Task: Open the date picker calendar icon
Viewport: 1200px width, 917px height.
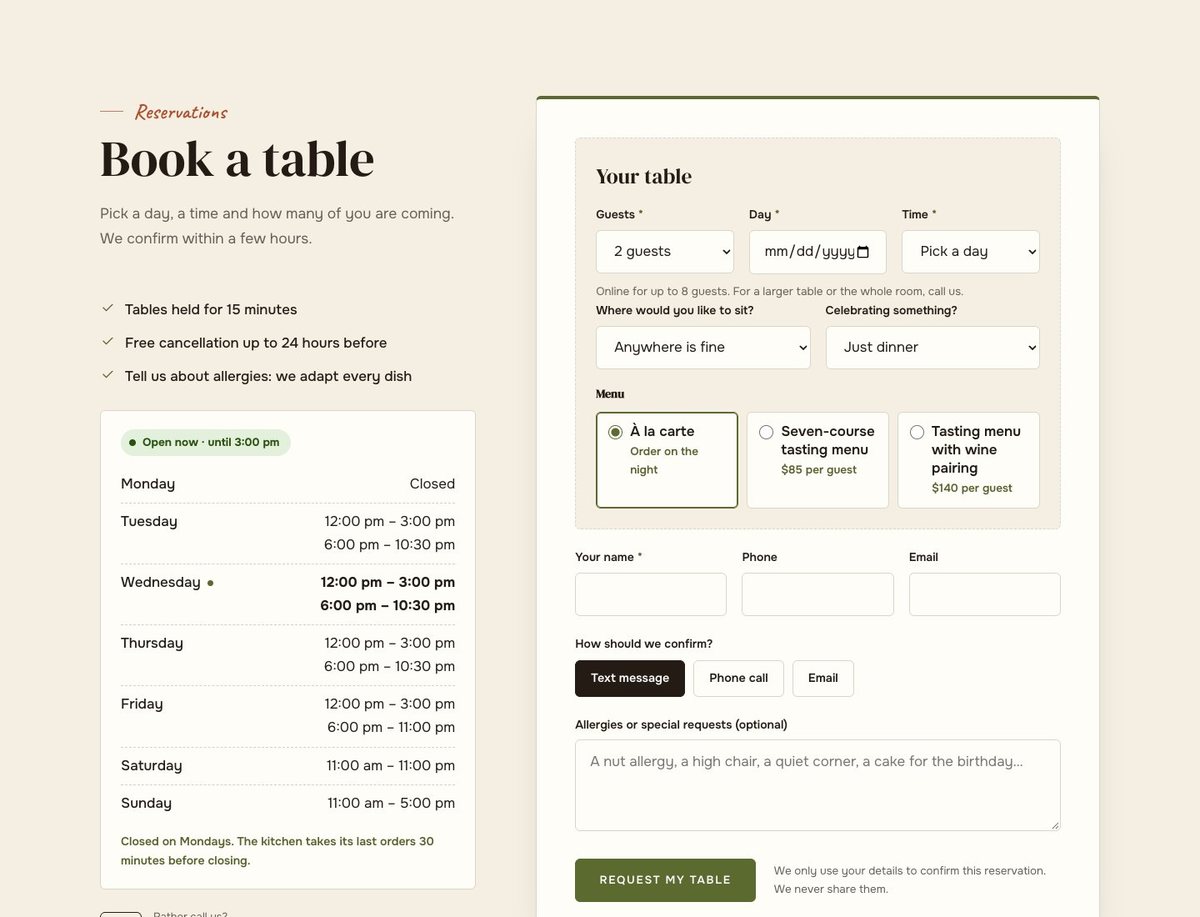Action: [864, 252]
